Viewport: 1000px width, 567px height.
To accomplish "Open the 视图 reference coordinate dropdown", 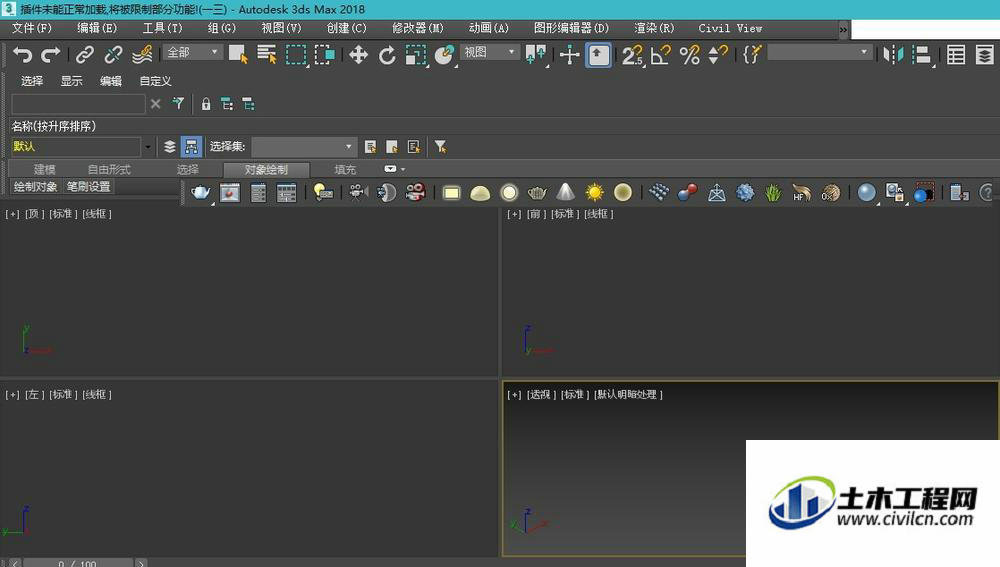I will click(x=490, y=52).
